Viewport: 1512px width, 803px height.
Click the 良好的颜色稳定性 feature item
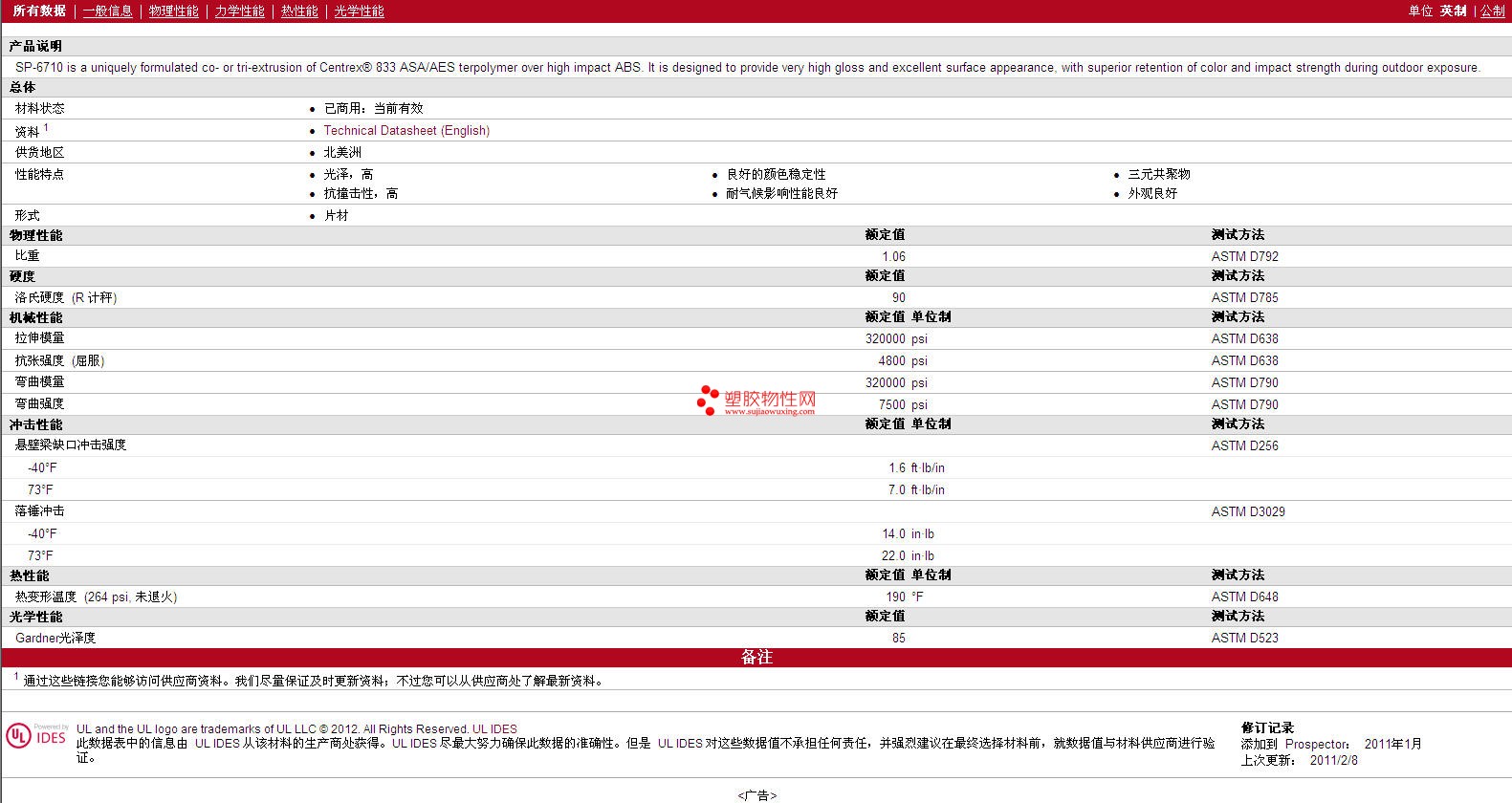[776, 175]
